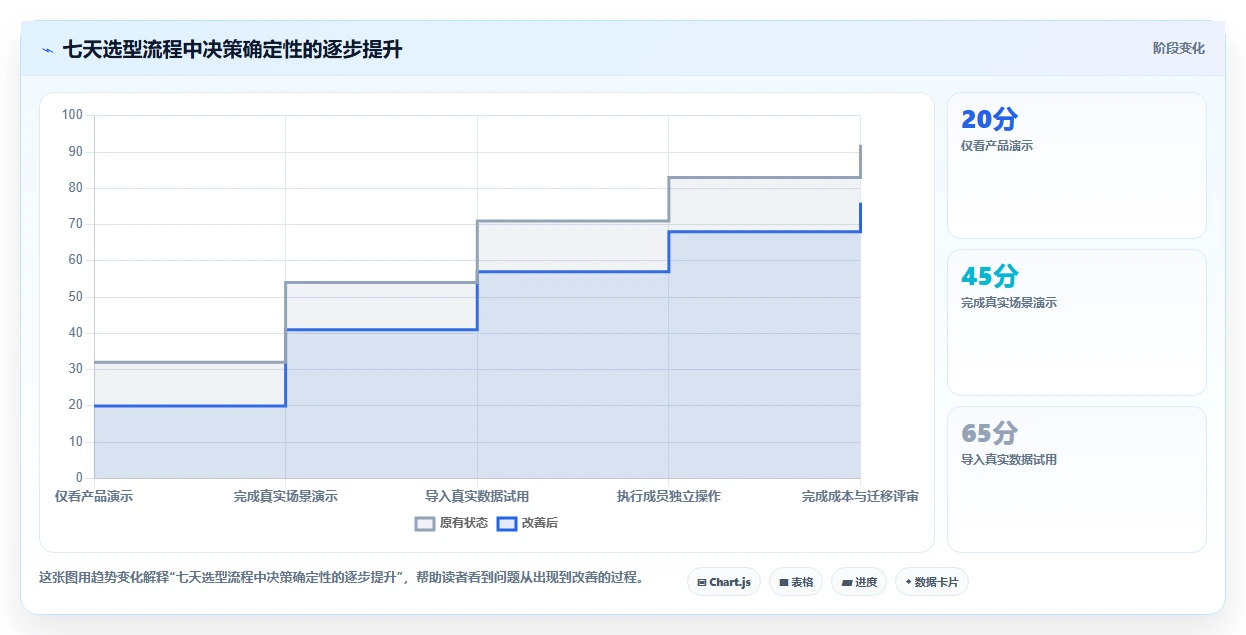Click the grey 原有状态 legend swatch
The height and width of the screenshot is (635, 1246).
[425, 523]
